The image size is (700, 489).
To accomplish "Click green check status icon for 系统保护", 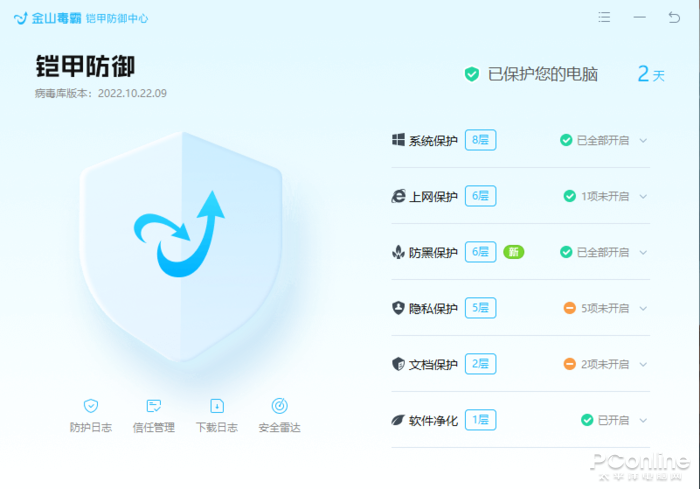I will 566,140.
